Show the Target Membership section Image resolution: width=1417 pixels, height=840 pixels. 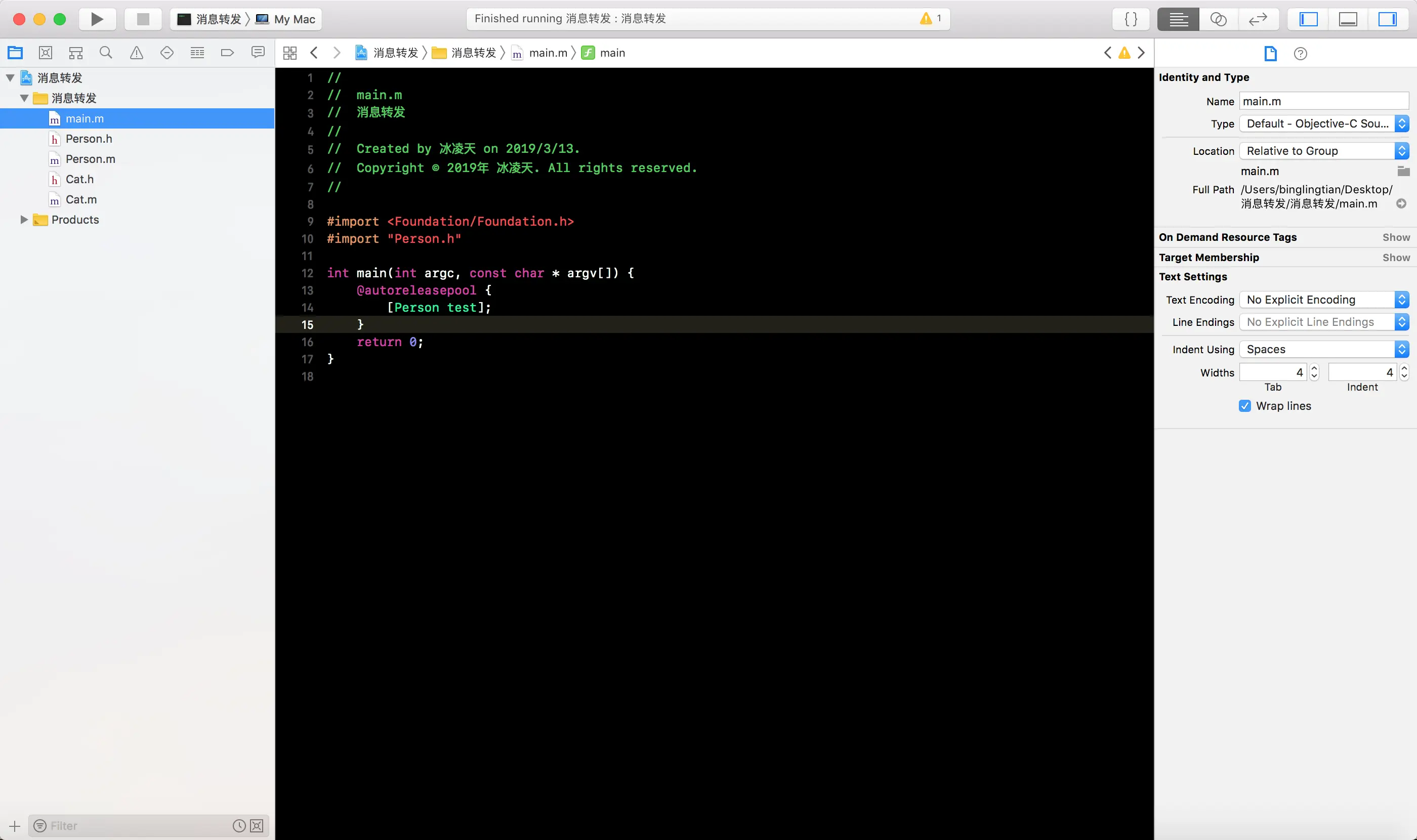pyautogui.click(x=1395, y=258)
